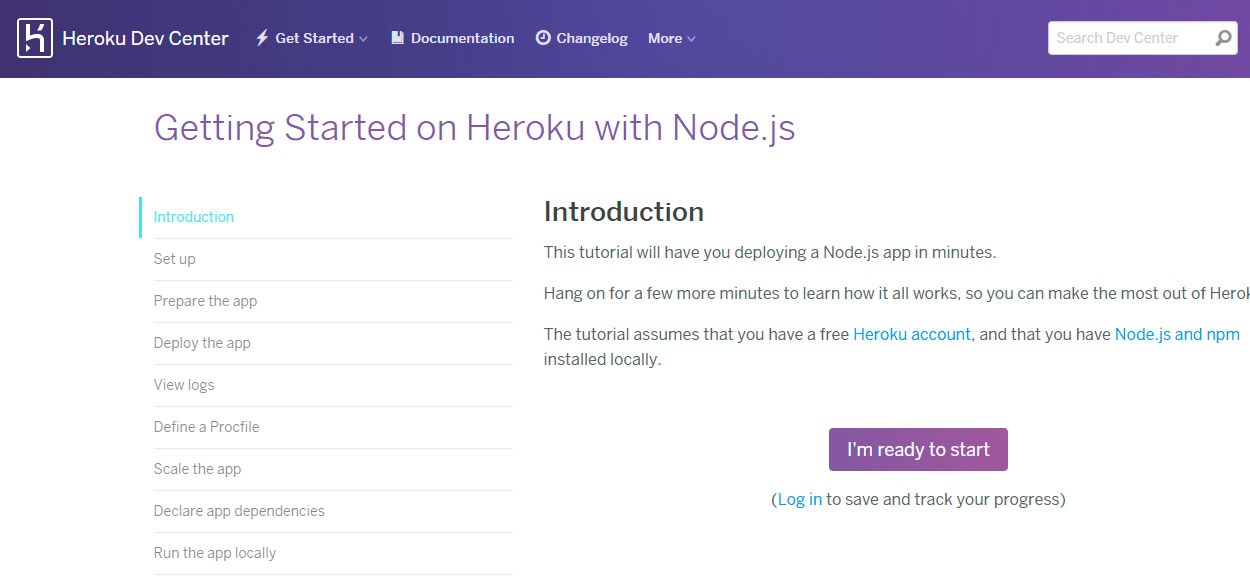Expand the More menu chevron

coord(691,39)
